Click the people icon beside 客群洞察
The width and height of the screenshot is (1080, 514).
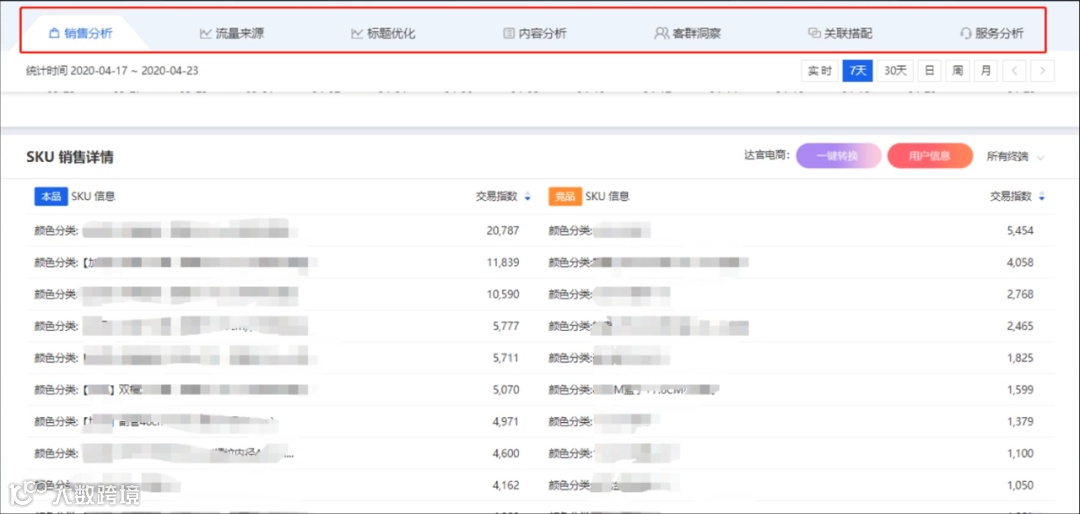661,33
